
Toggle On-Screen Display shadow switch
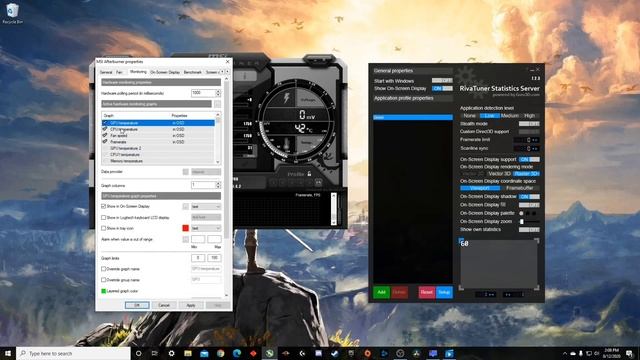[529, 196]
